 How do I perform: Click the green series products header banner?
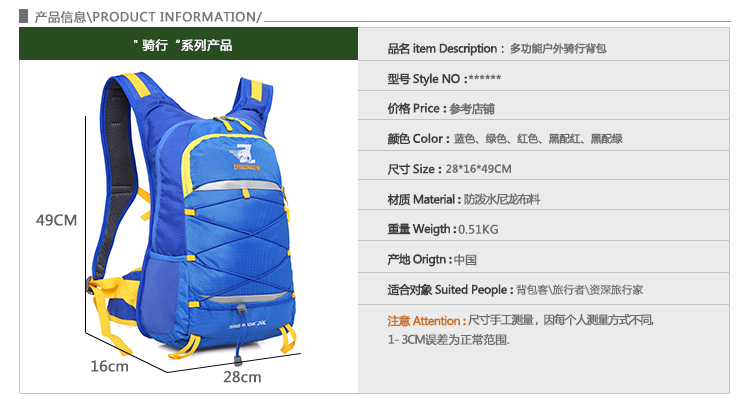click(188, 44)
